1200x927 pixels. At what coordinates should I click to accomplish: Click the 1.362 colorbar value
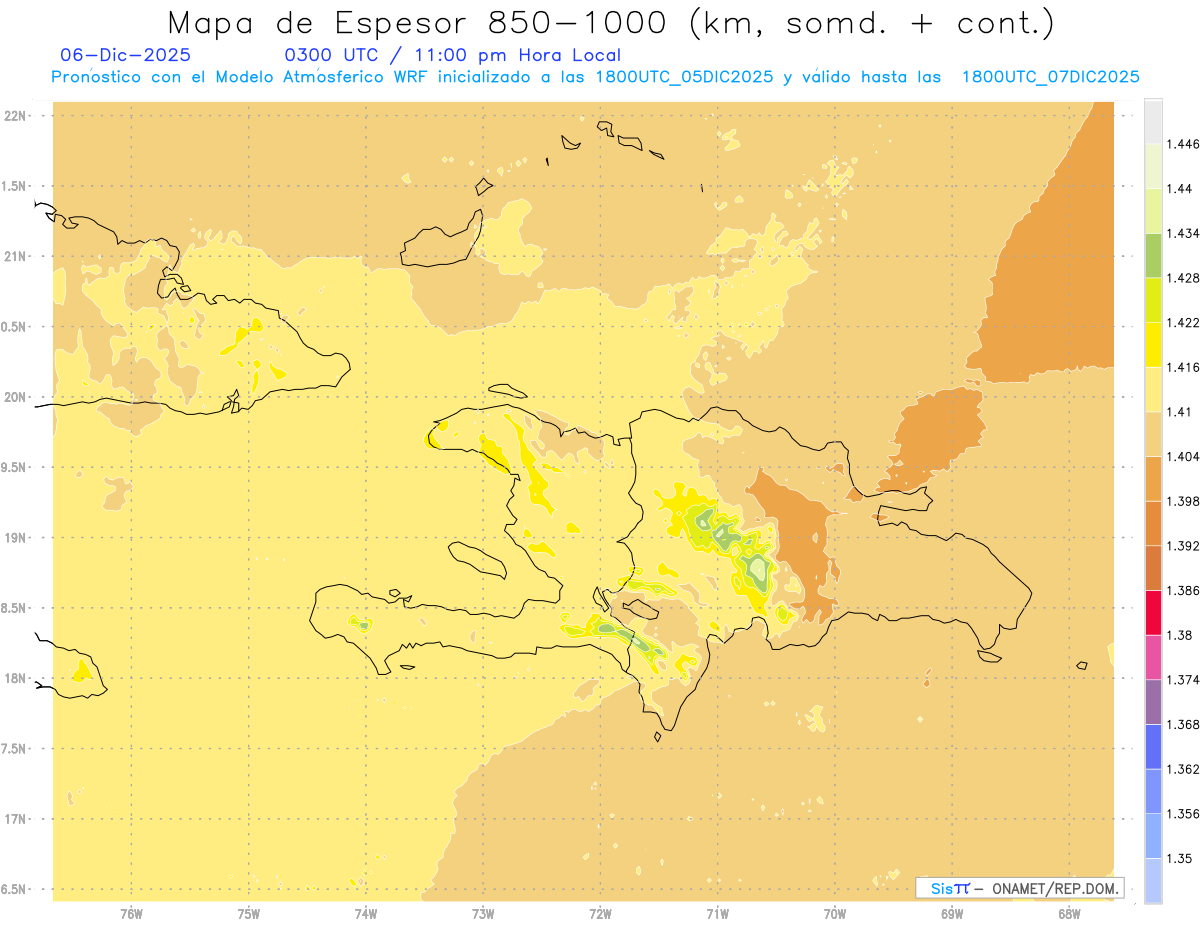coord(1184,769)
